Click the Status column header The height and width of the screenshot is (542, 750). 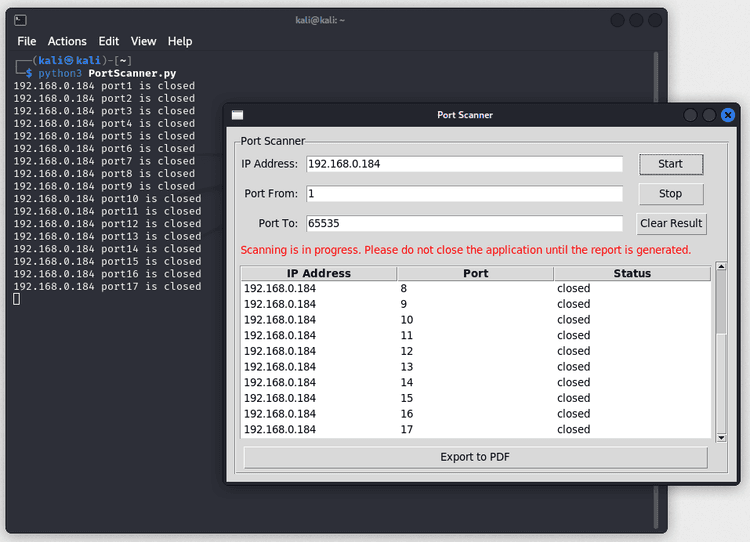pyautogui.click(x=632, y=273)
